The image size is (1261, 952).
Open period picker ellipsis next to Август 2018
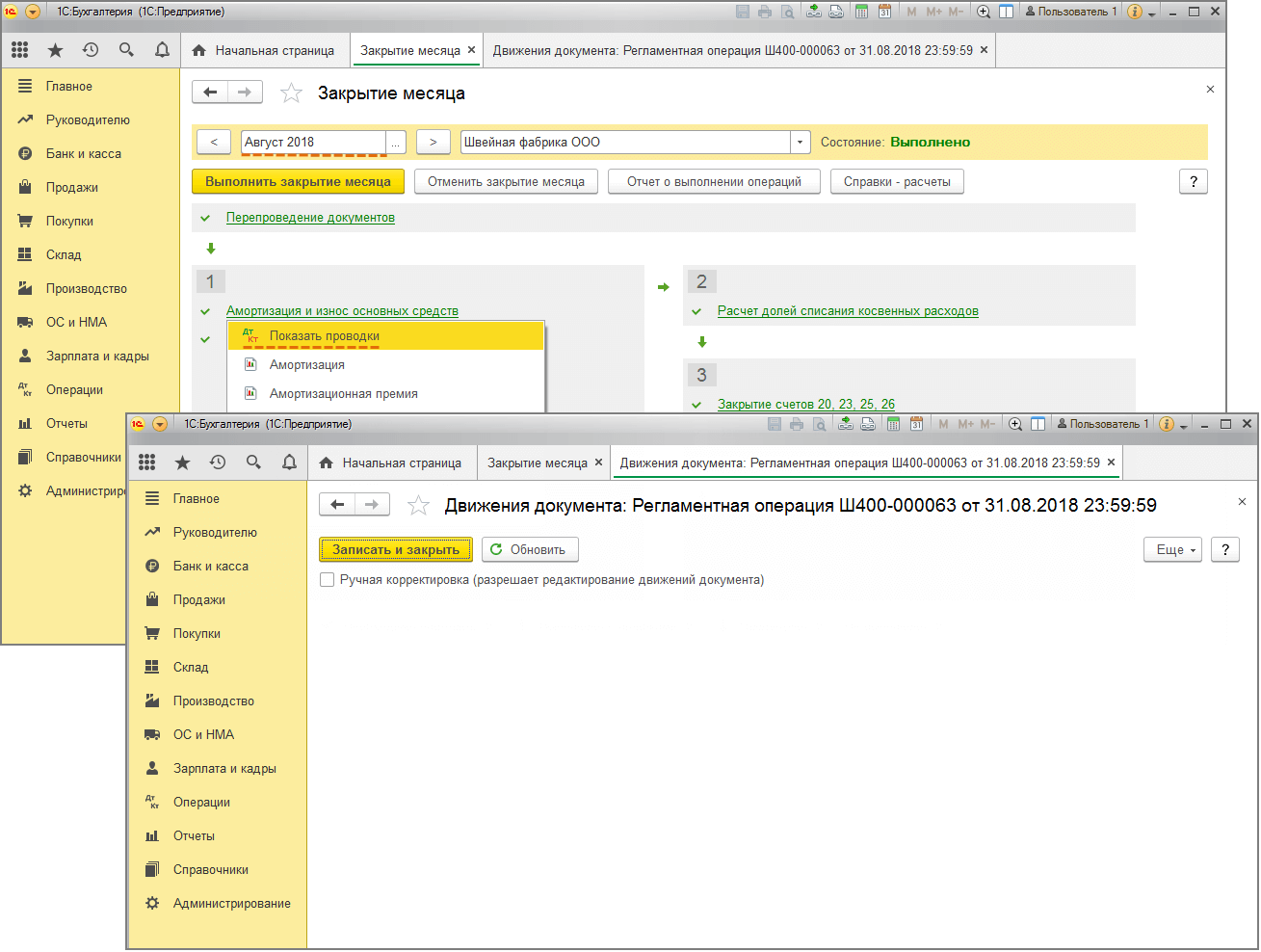pos(396,143)
